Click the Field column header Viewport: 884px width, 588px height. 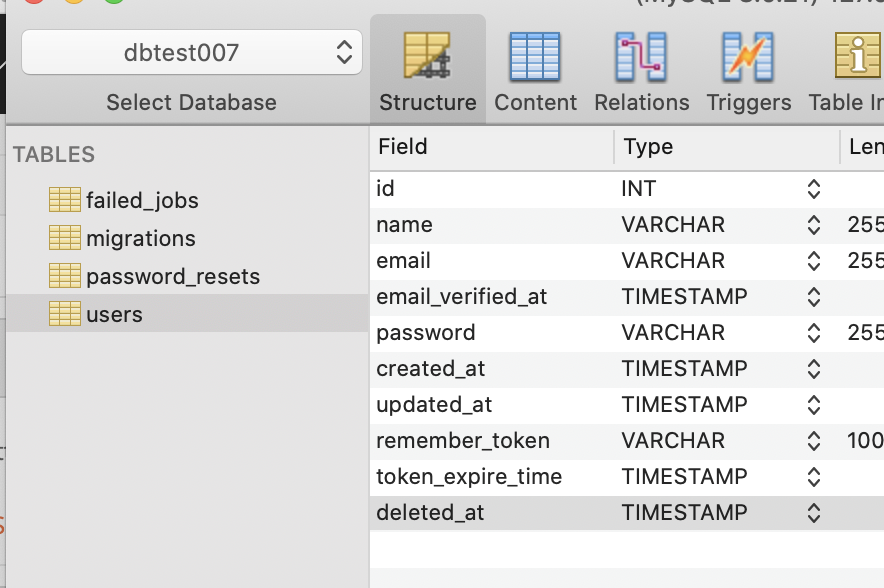click(x=403, y=147)
